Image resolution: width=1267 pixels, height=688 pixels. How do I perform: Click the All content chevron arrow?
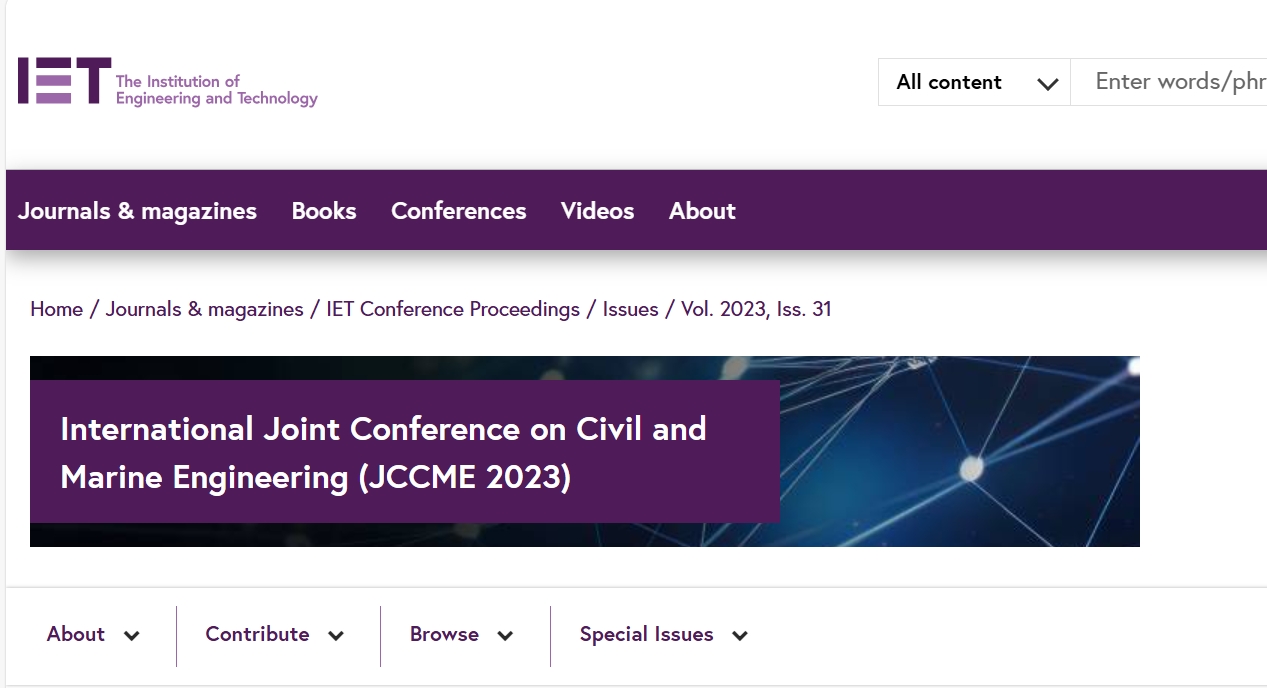tap(1047, 84)
